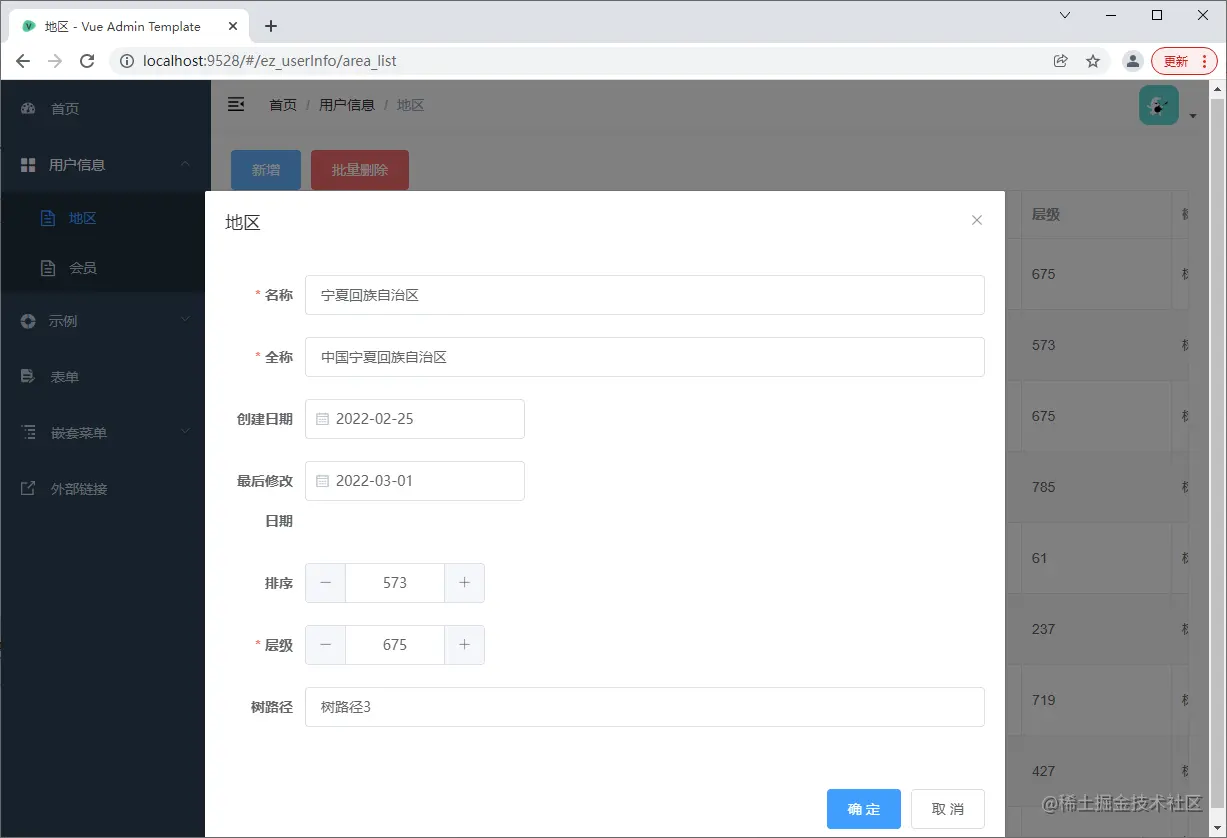
Task: Click calendar icon in 最后修改日期 field
Action: tap(322, 481)
